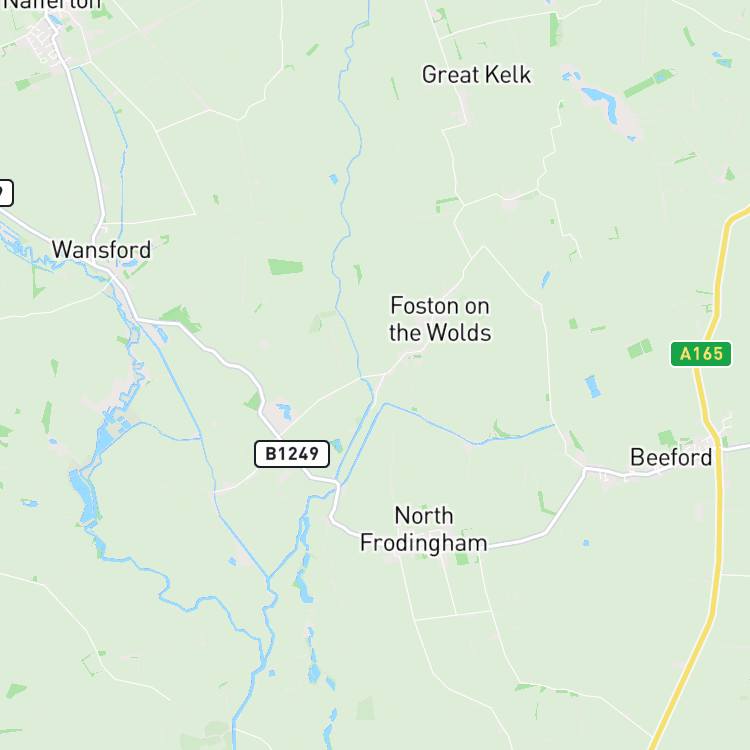Click the Foston on the Wolds label
The width and height of the screenshot is (750, 750).
[440, 319]
